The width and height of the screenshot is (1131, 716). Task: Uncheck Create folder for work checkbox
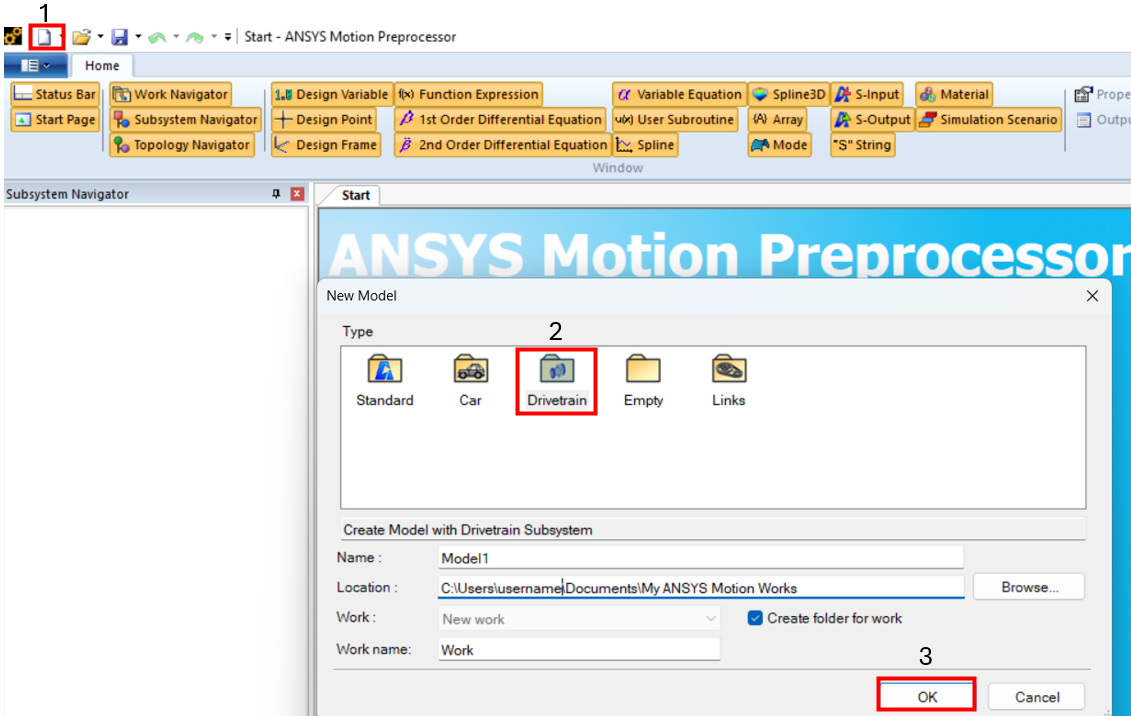click(x=754, y=618)
